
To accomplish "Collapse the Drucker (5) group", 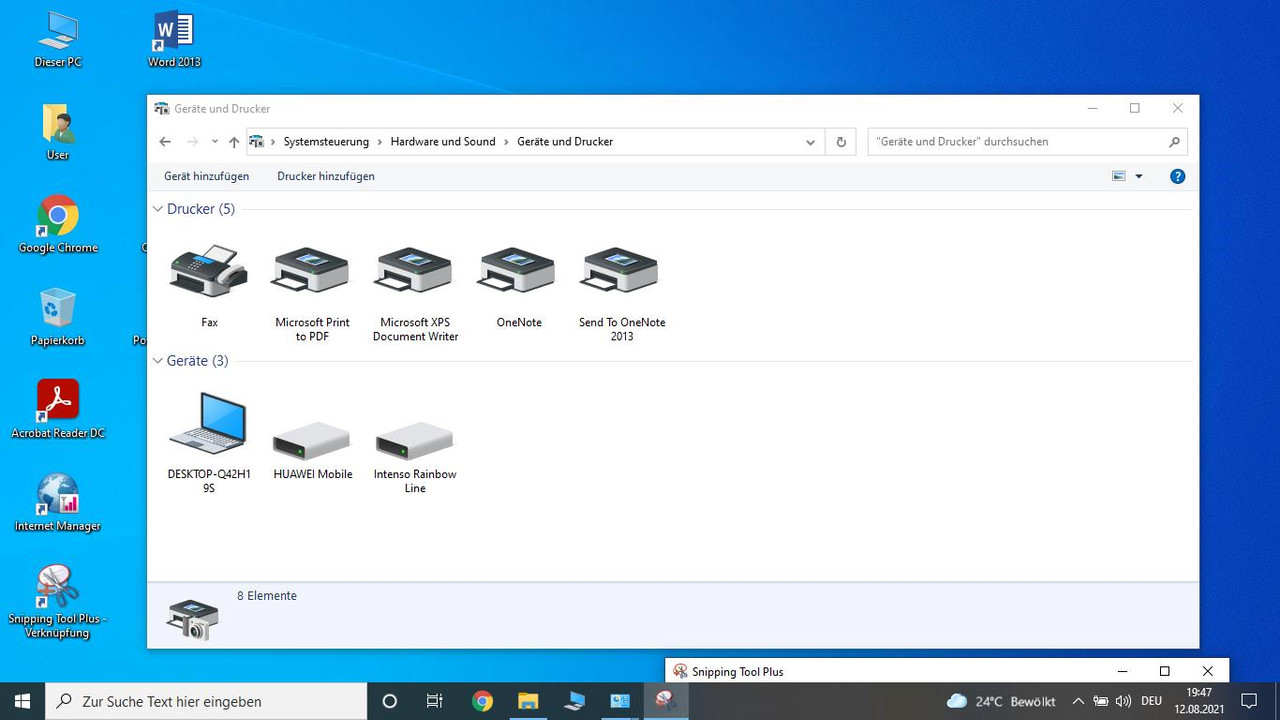I will pos(157,209).
